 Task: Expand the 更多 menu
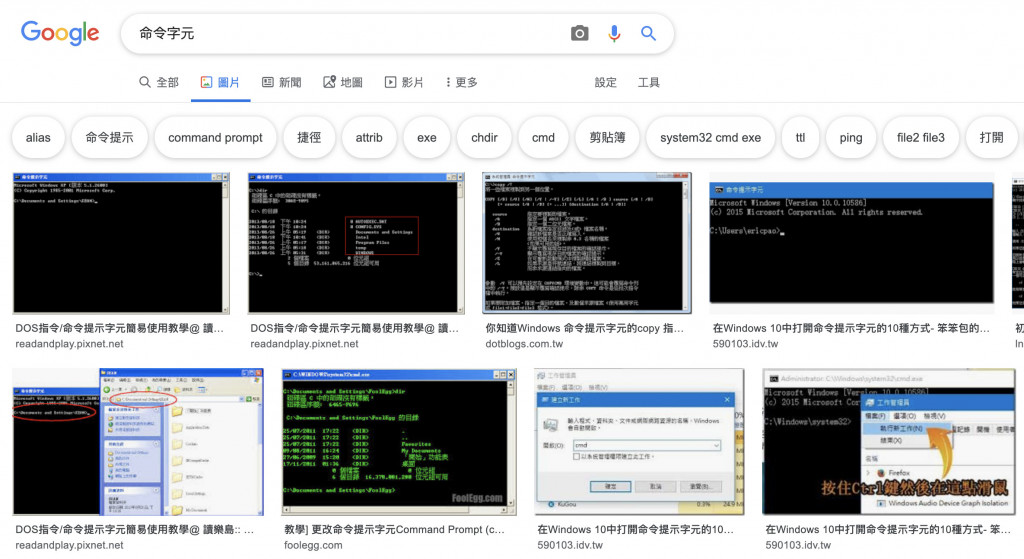click(x=461, y=82)
